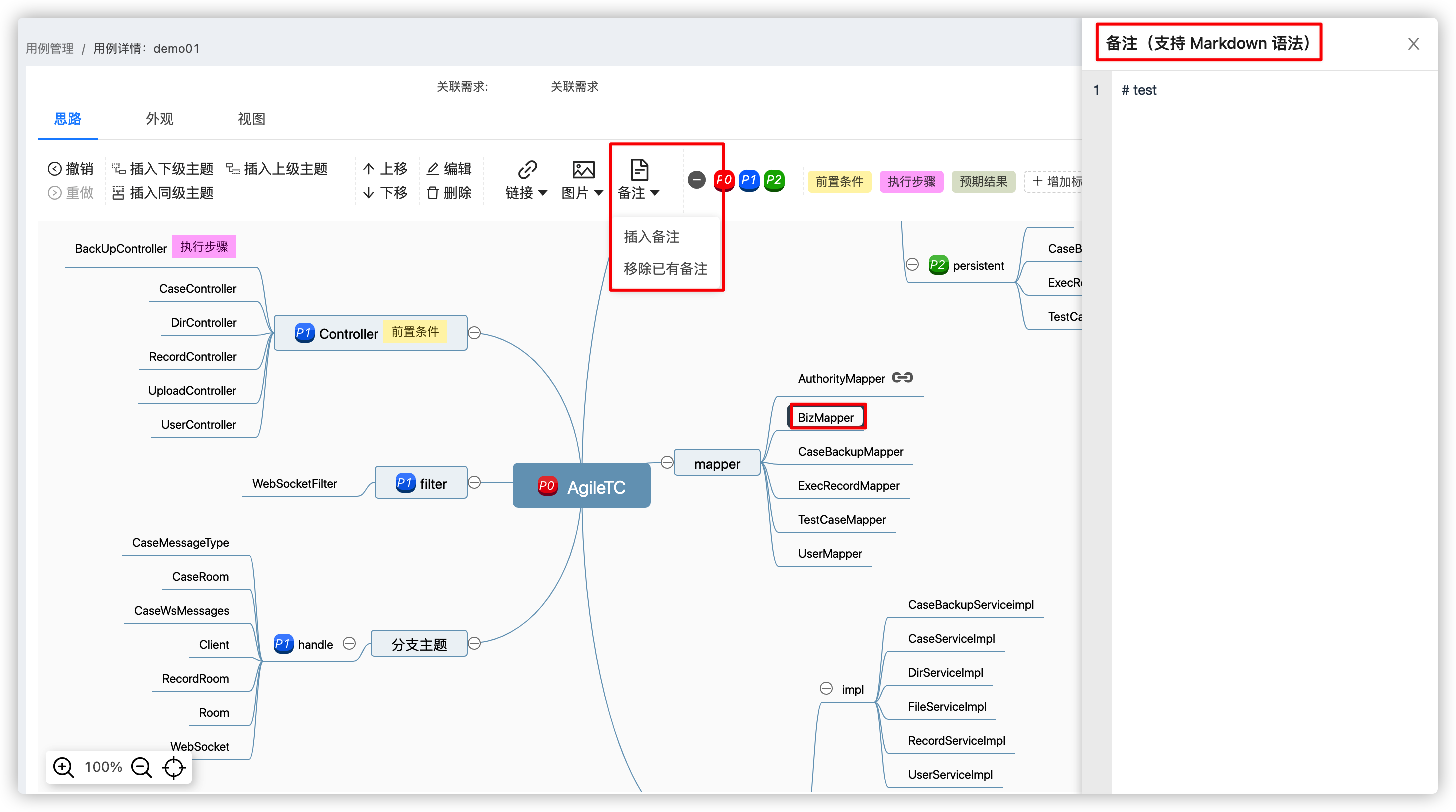The height and width of the screenshot is (812, 1456).
Task: Apply the yellow 前置条件 tag in toolbar
Action: click(x=839, y=181)
